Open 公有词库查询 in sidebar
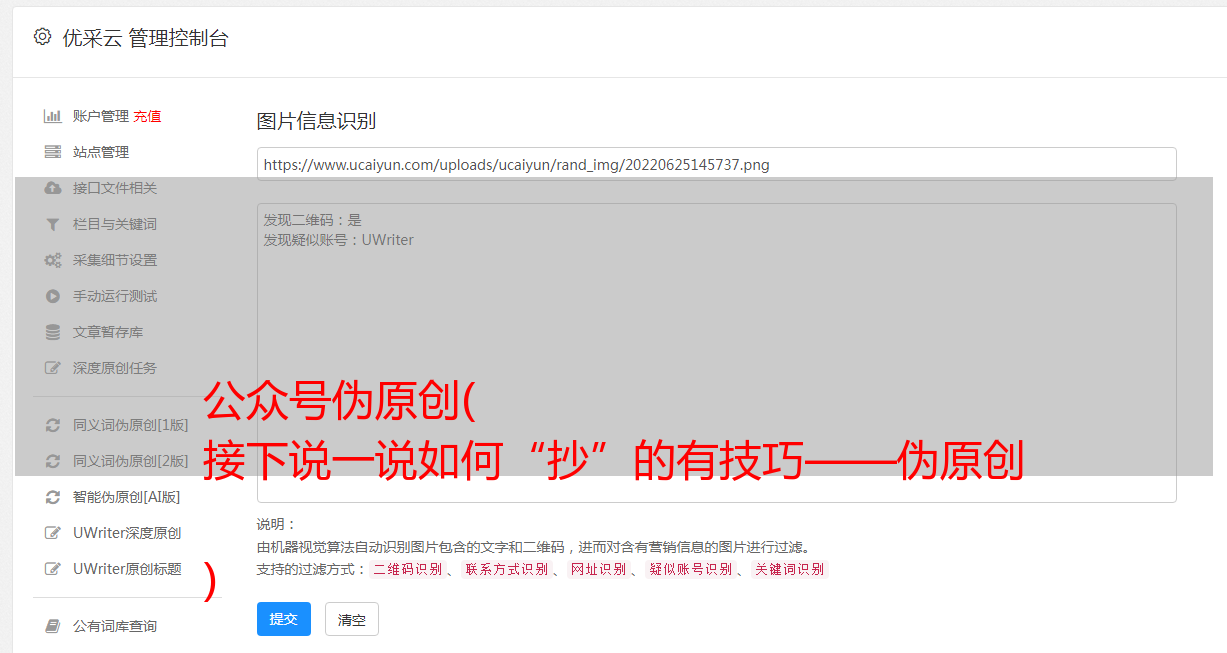The image size is (1227, 653). [x=115, y=626]
